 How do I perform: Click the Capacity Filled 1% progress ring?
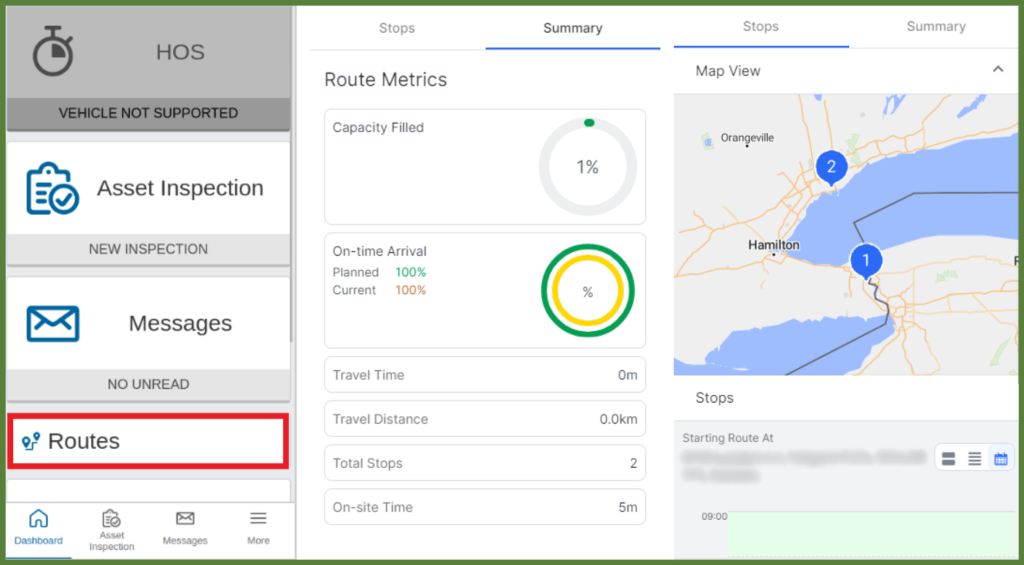(x=587, y=167)
